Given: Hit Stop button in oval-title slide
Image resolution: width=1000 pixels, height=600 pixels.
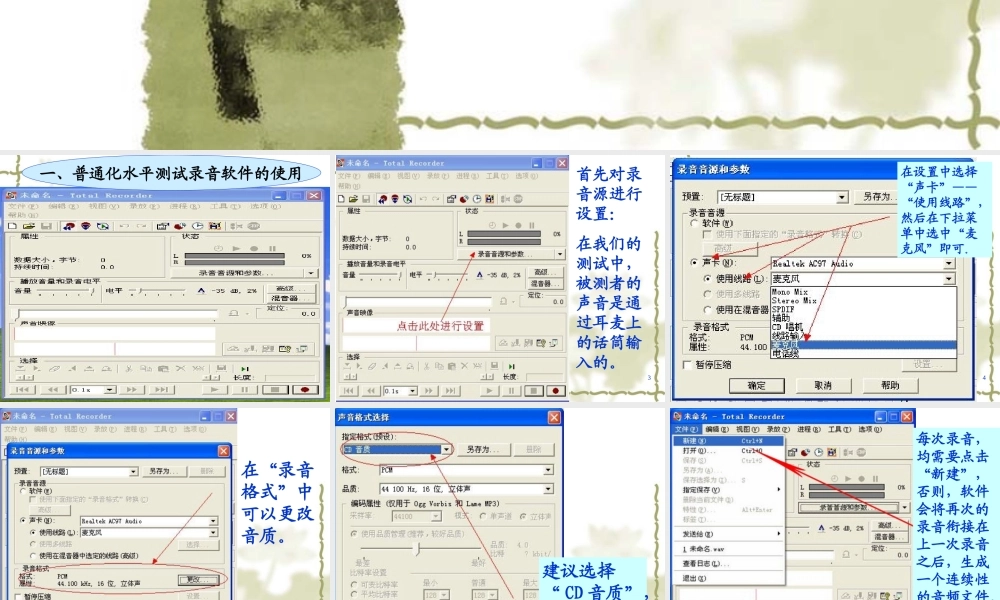Looking at the screenshot, I should point(275,389).
